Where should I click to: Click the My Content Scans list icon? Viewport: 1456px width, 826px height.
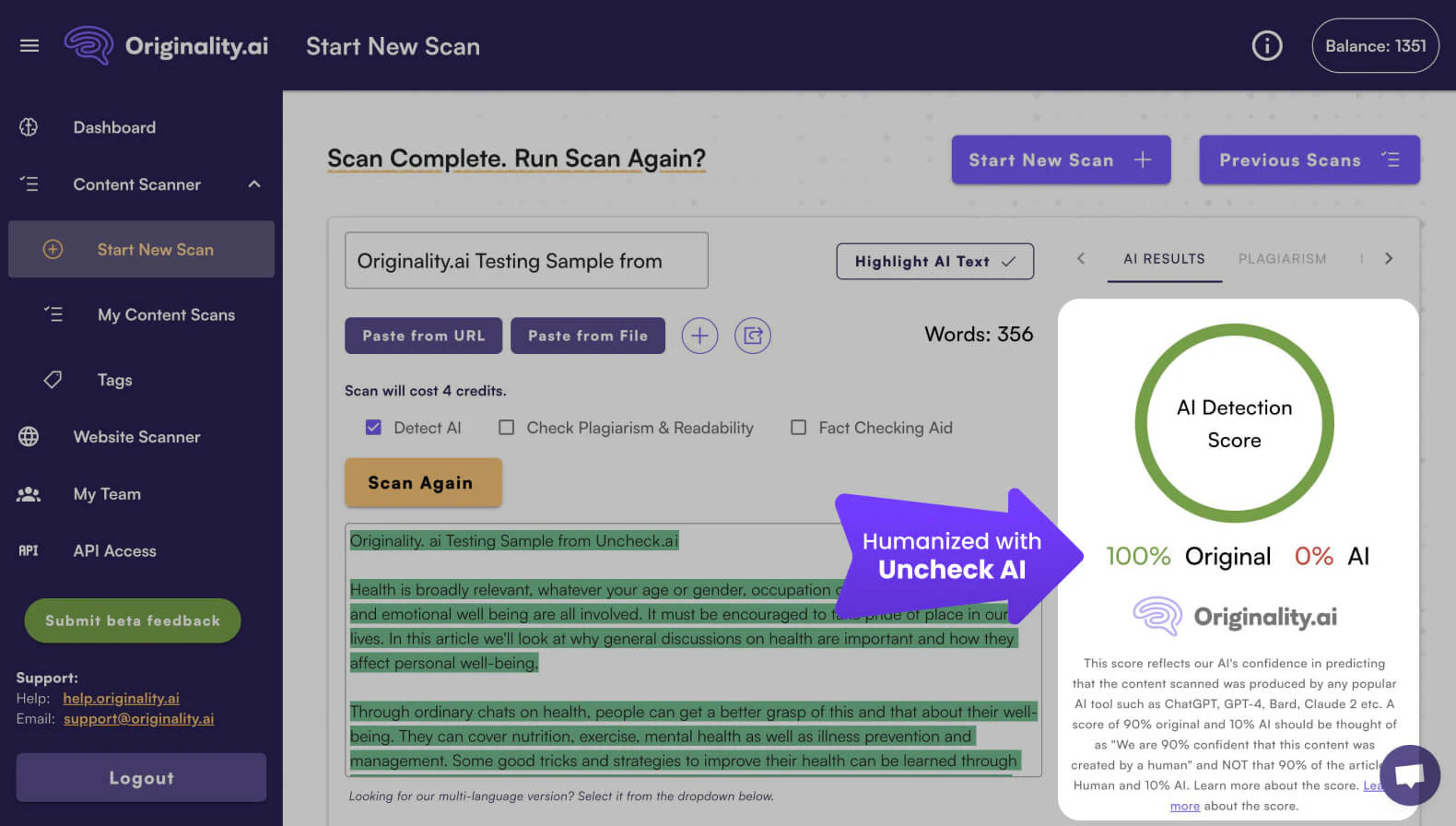pos(53,314)
